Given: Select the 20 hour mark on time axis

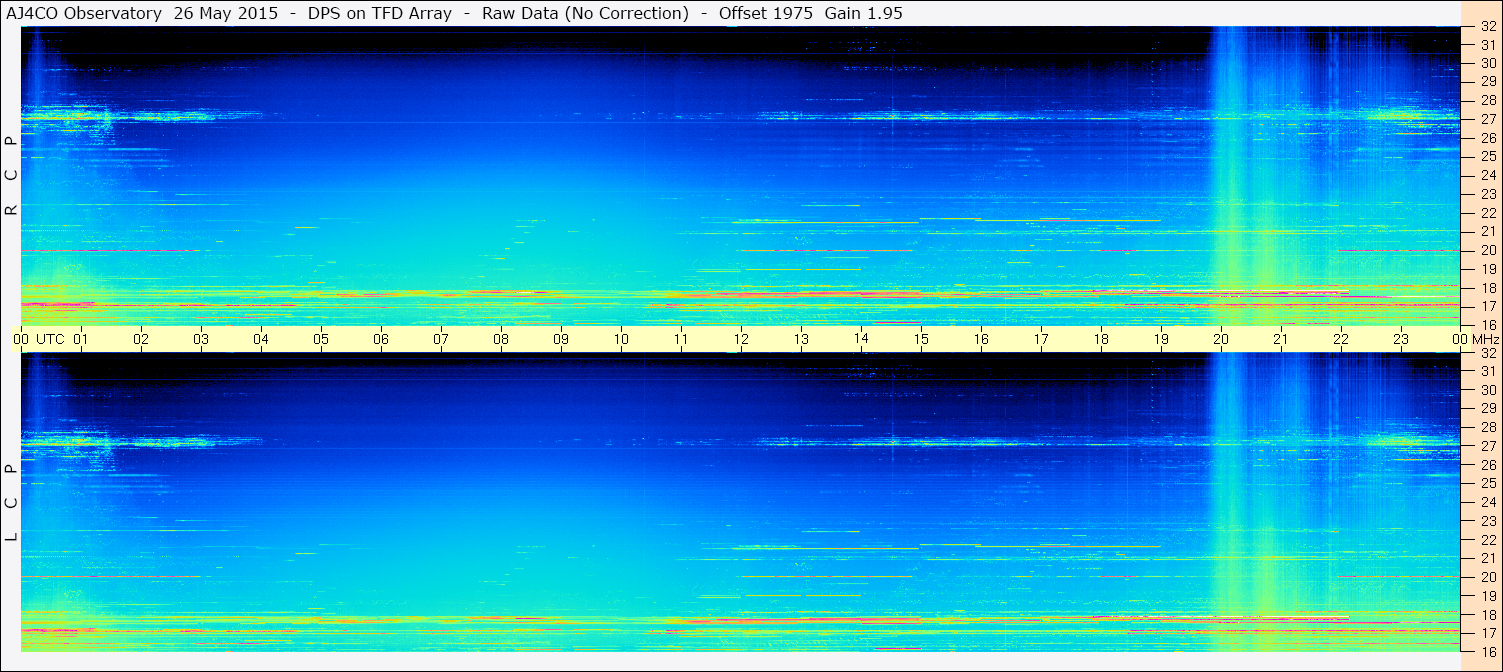Looking at the screenshot, I should [x=1221, y=339].
